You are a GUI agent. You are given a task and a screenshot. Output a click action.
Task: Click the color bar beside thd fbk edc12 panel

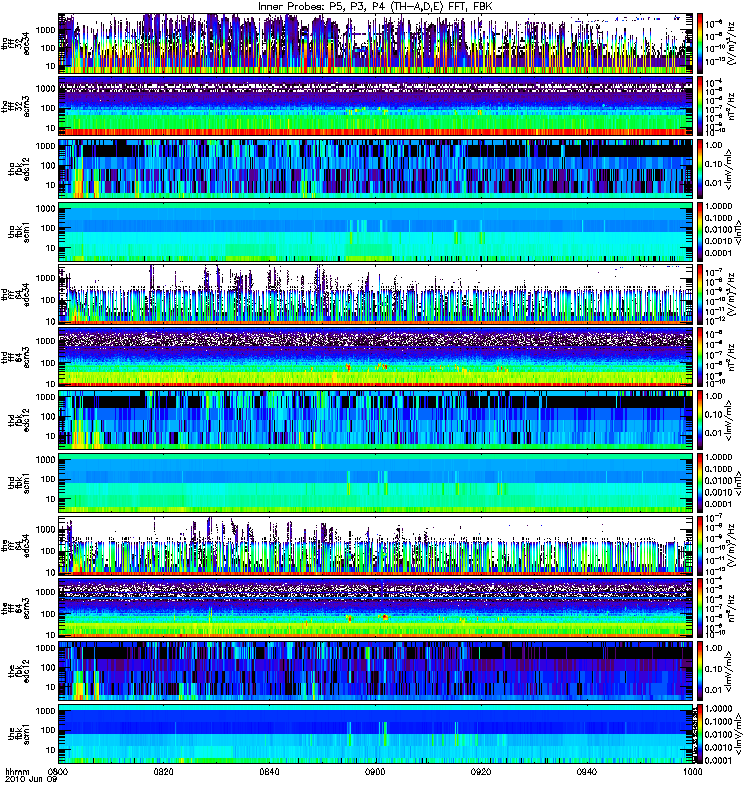click(x=701, y=420)
